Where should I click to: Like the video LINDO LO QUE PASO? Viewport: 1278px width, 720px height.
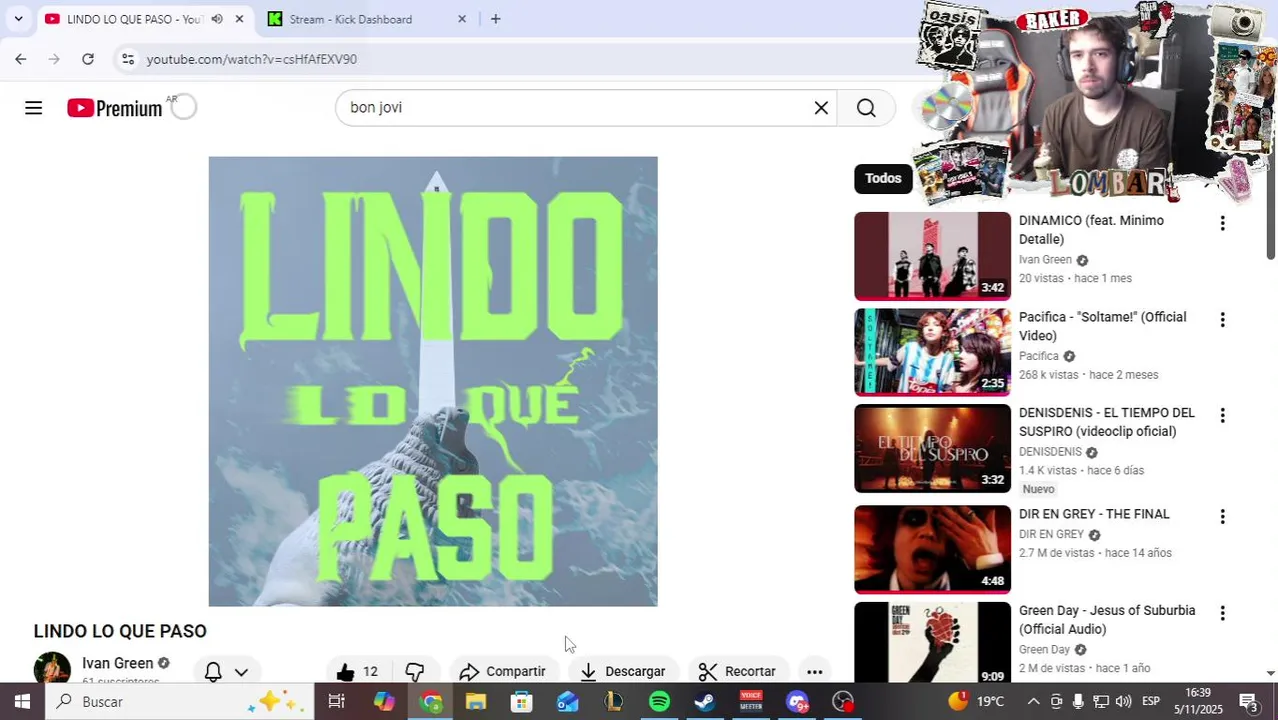pos(356,671)
